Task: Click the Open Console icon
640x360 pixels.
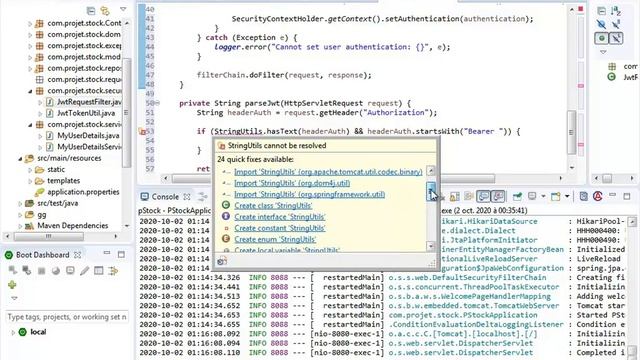Action: coord(556,197)
